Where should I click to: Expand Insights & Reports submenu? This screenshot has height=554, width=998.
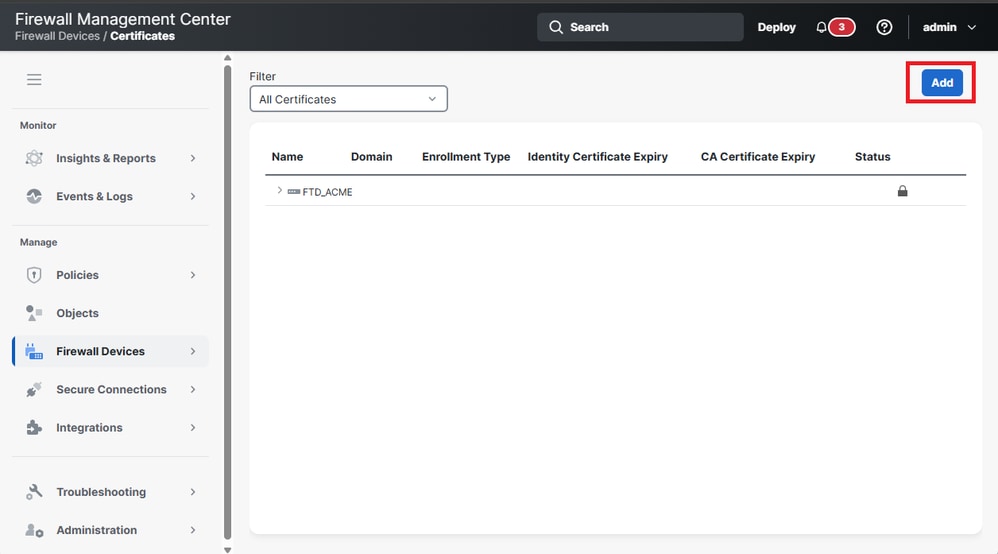(x=193, y=158)
